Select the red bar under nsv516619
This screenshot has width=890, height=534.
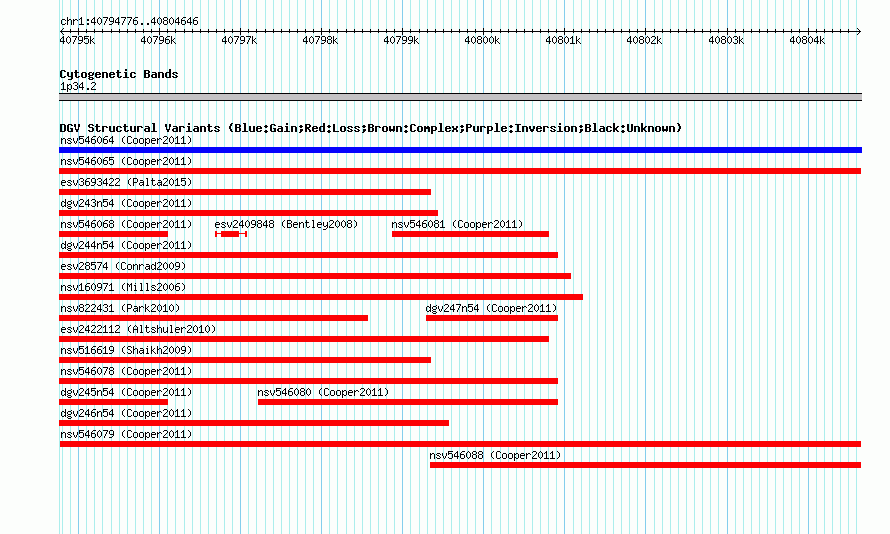coord(245,360)
